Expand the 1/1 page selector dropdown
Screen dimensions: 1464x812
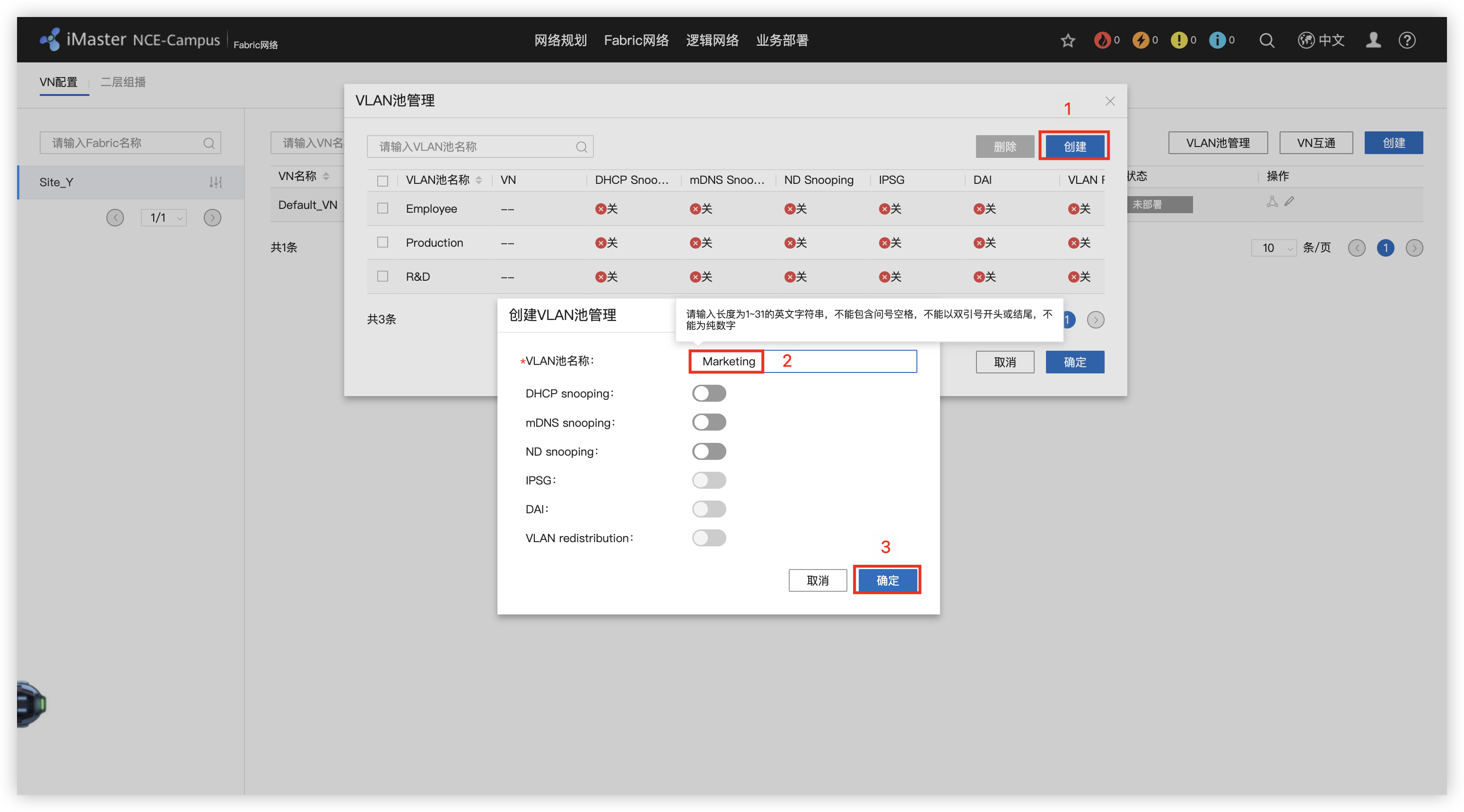[164, 217]
